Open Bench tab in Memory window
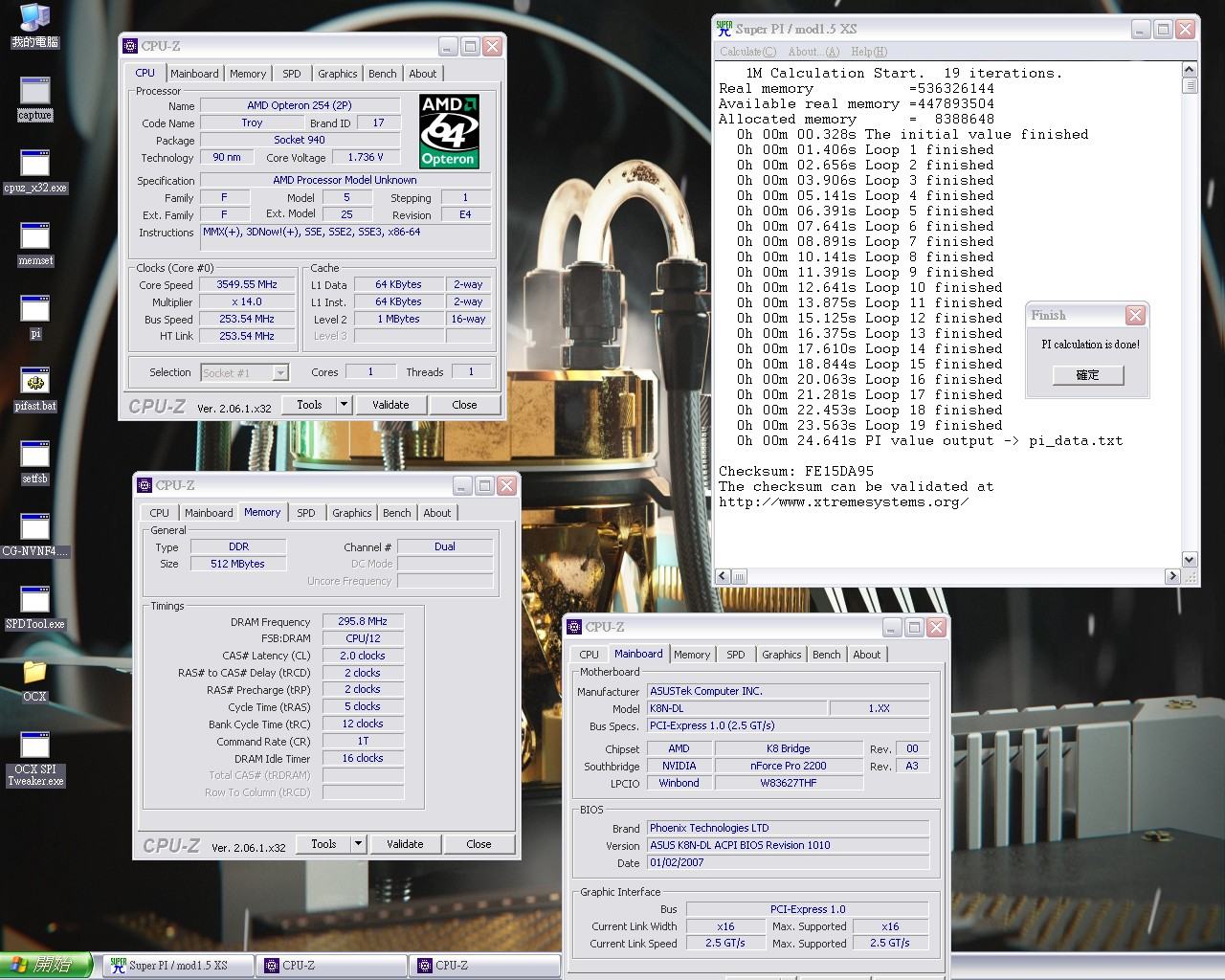The image size is (1225, 980). tap(397, 513)
